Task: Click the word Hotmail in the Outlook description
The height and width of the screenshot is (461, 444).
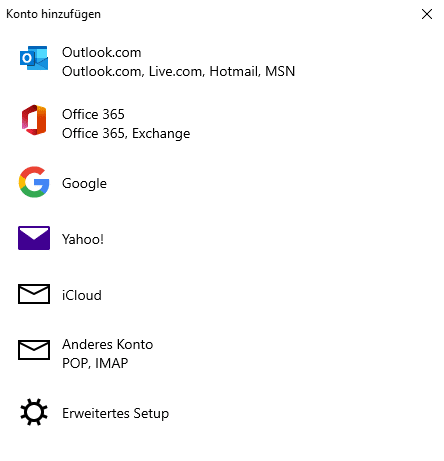Action: (x=235, y=71)
